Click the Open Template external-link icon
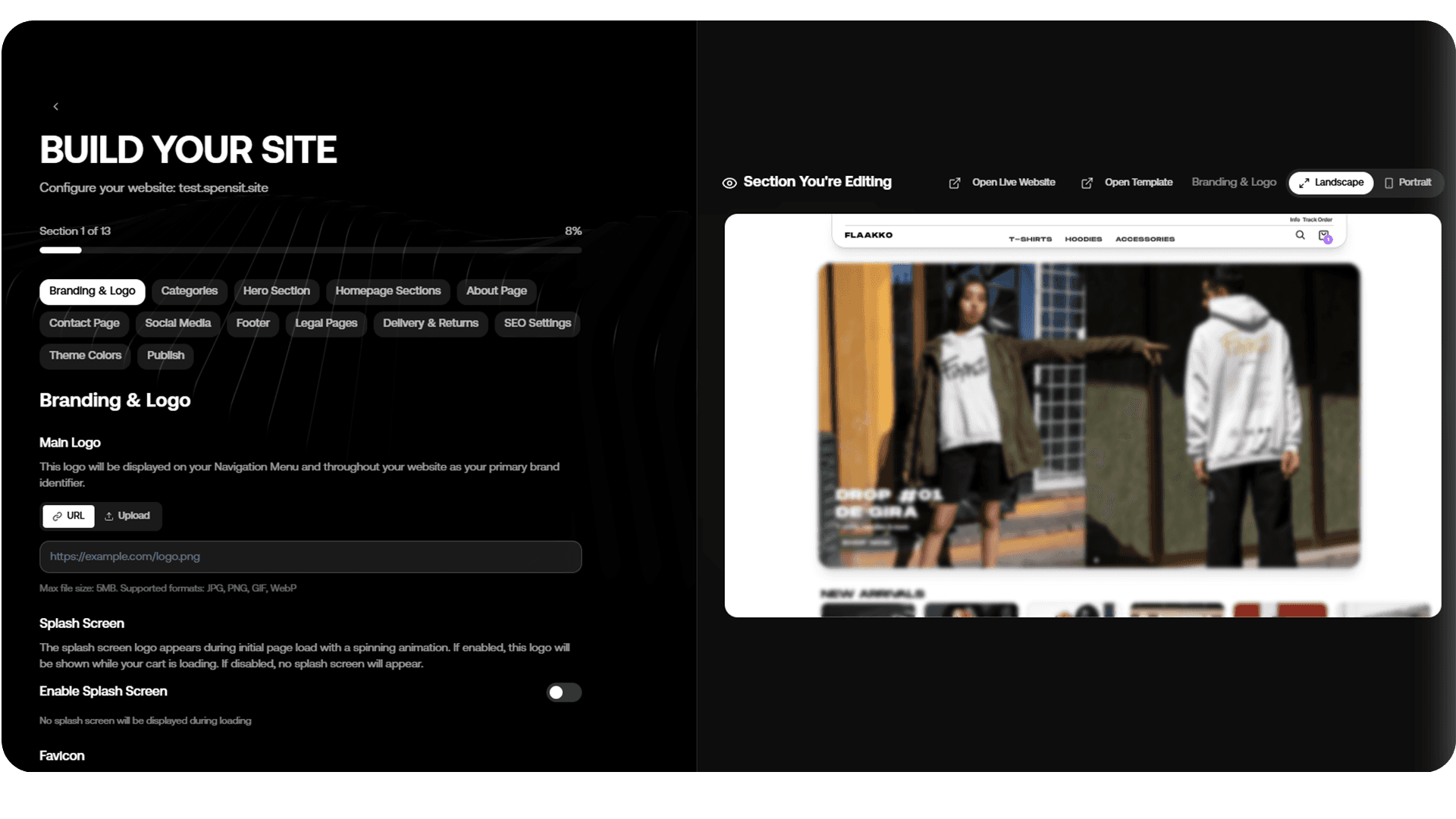The height and width of the screenshot is (819, 1456). pyautogui.click(x=1087, y=183)
